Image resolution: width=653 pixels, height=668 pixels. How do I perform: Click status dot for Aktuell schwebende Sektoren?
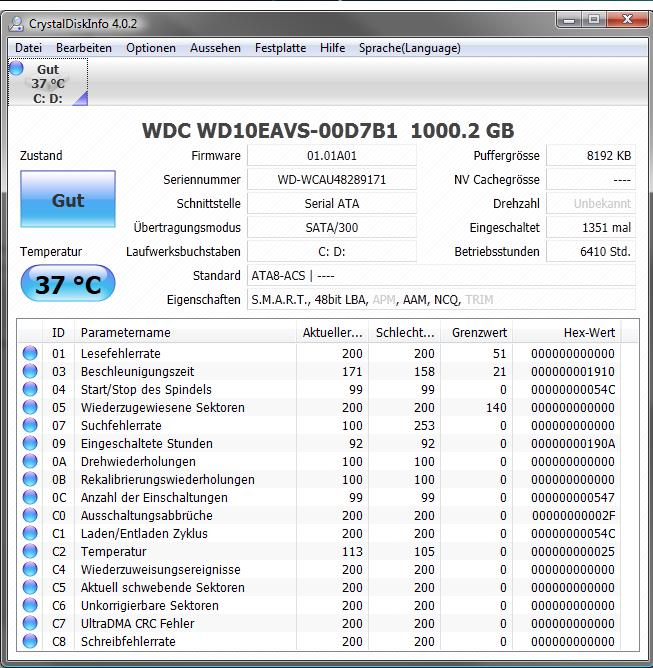(x=30, y=587)
